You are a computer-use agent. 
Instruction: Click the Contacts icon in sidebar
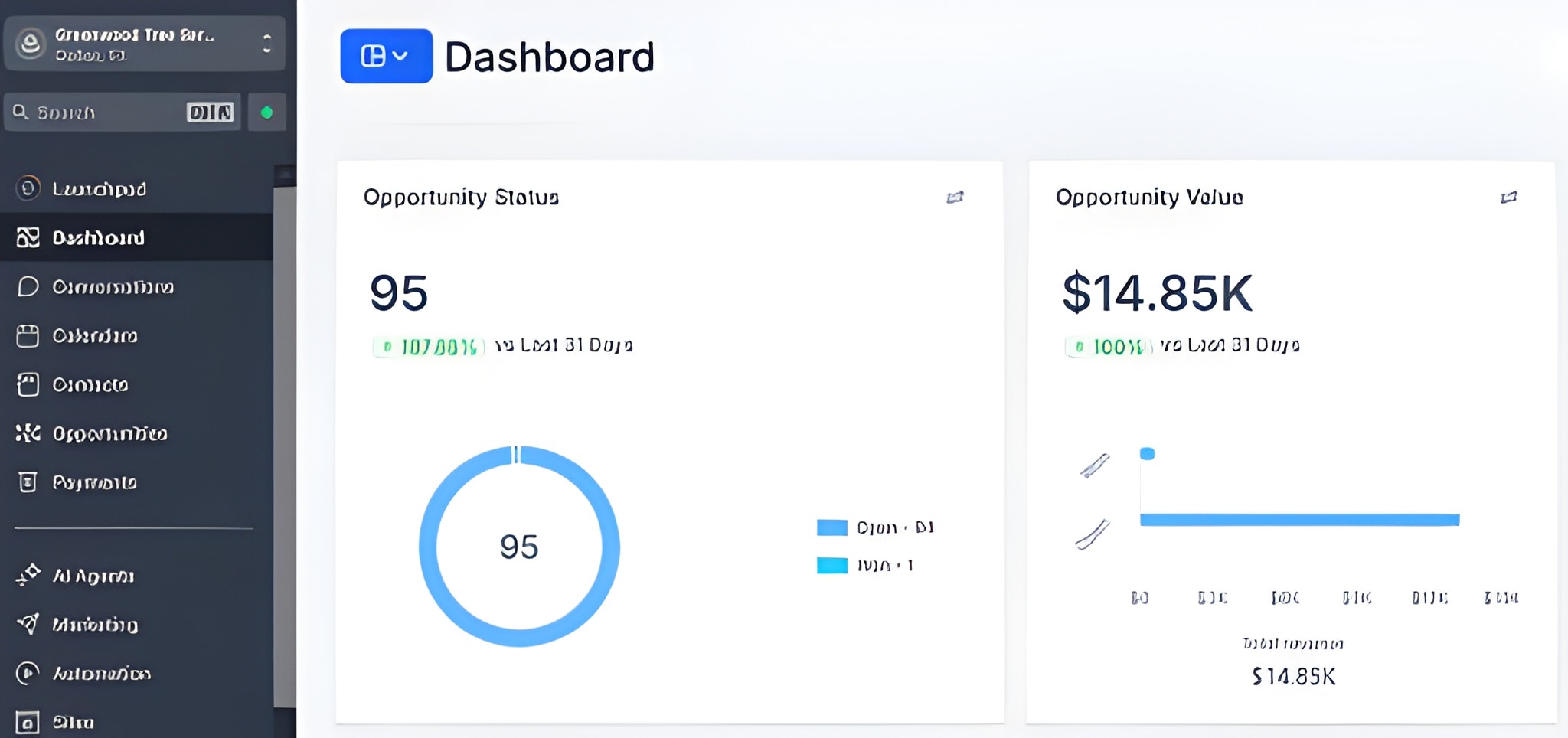pyautogui.click(x=28, y=384)
